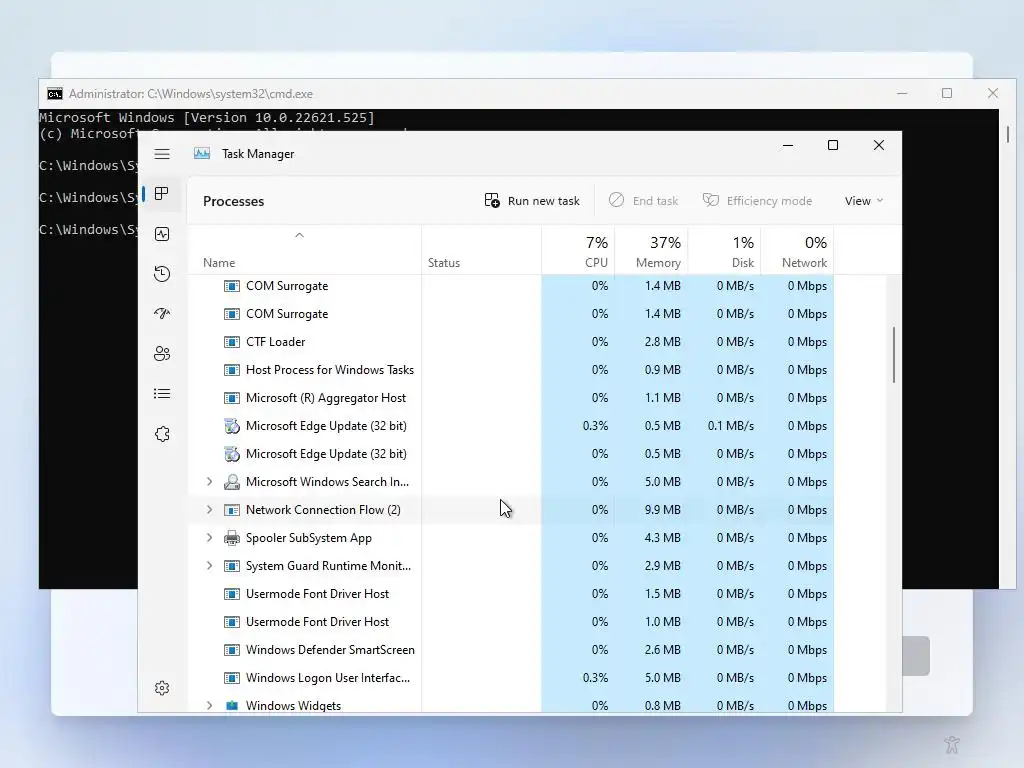
Task: Open the View dropdown
Action: coord(863,200)
